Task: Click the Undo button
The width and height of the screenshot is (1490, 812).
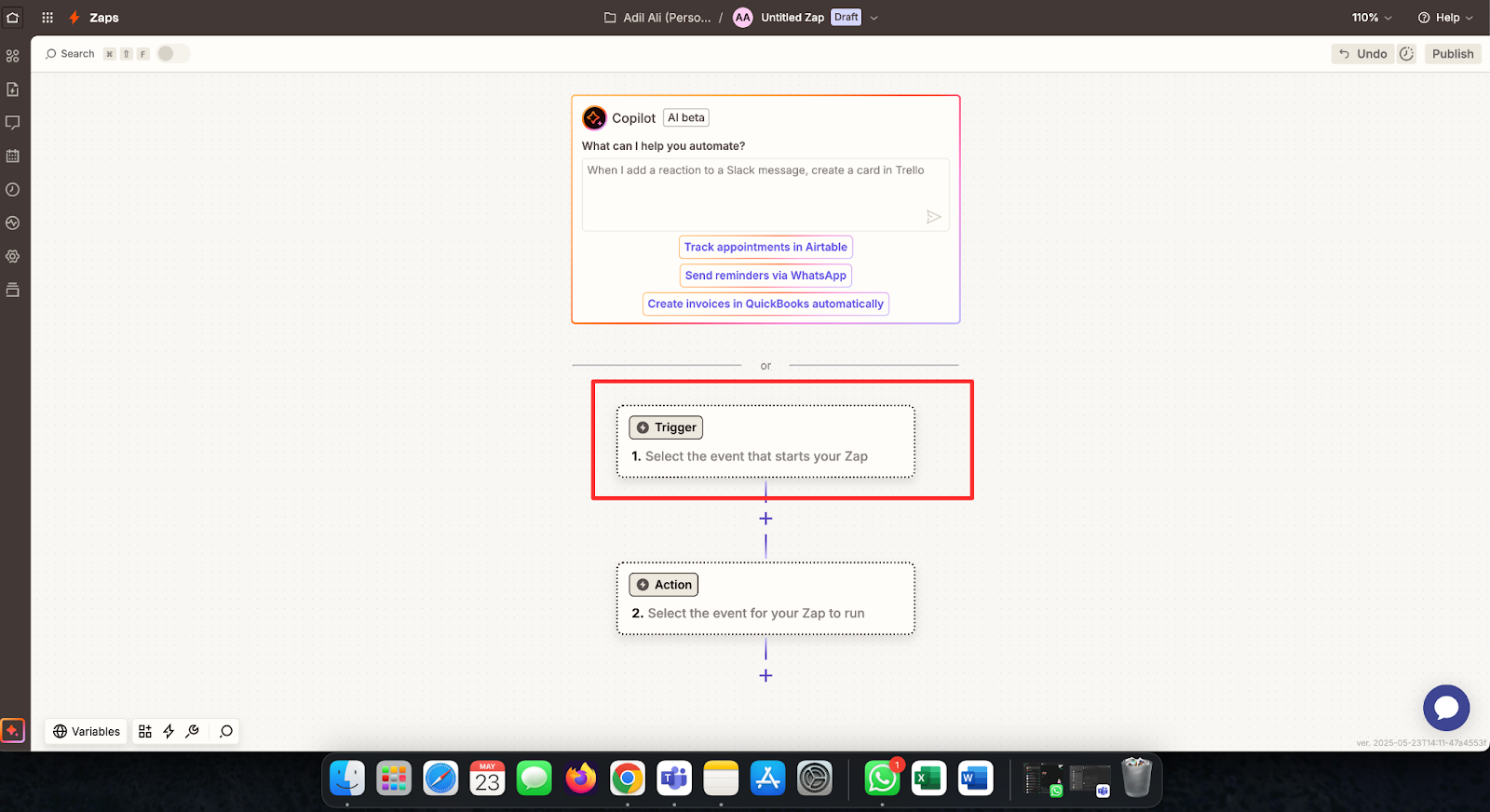Action: click(x=1362, y=54)
